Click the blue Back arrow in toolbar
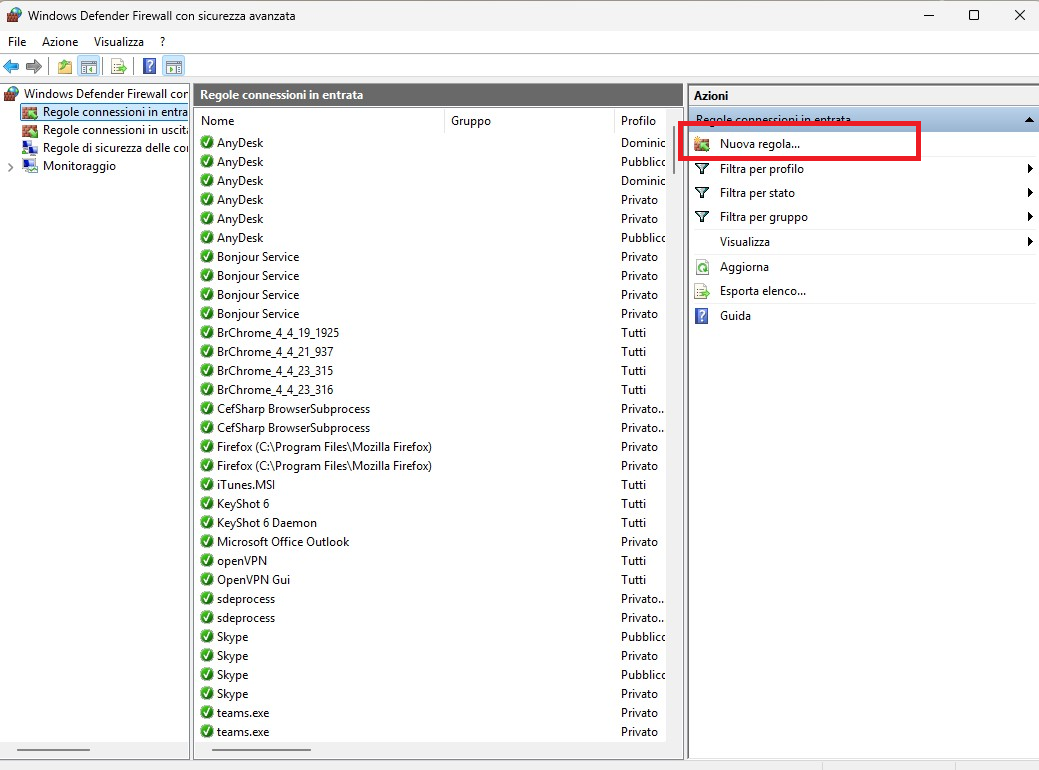The height and width of the screenshot is (770, 1039). coord(11,67)
